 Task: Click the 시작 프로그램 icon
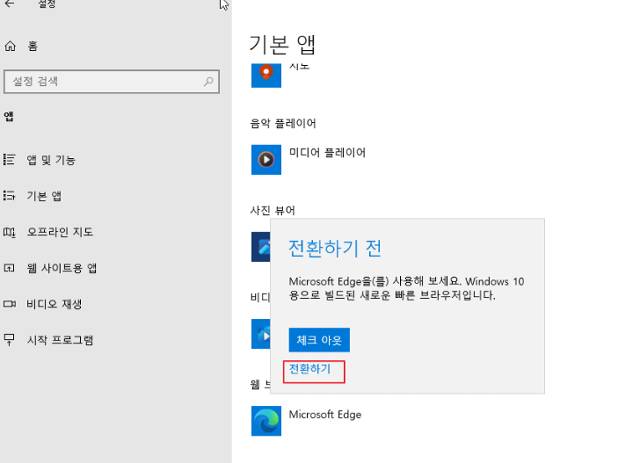click(x=9, y=339)
